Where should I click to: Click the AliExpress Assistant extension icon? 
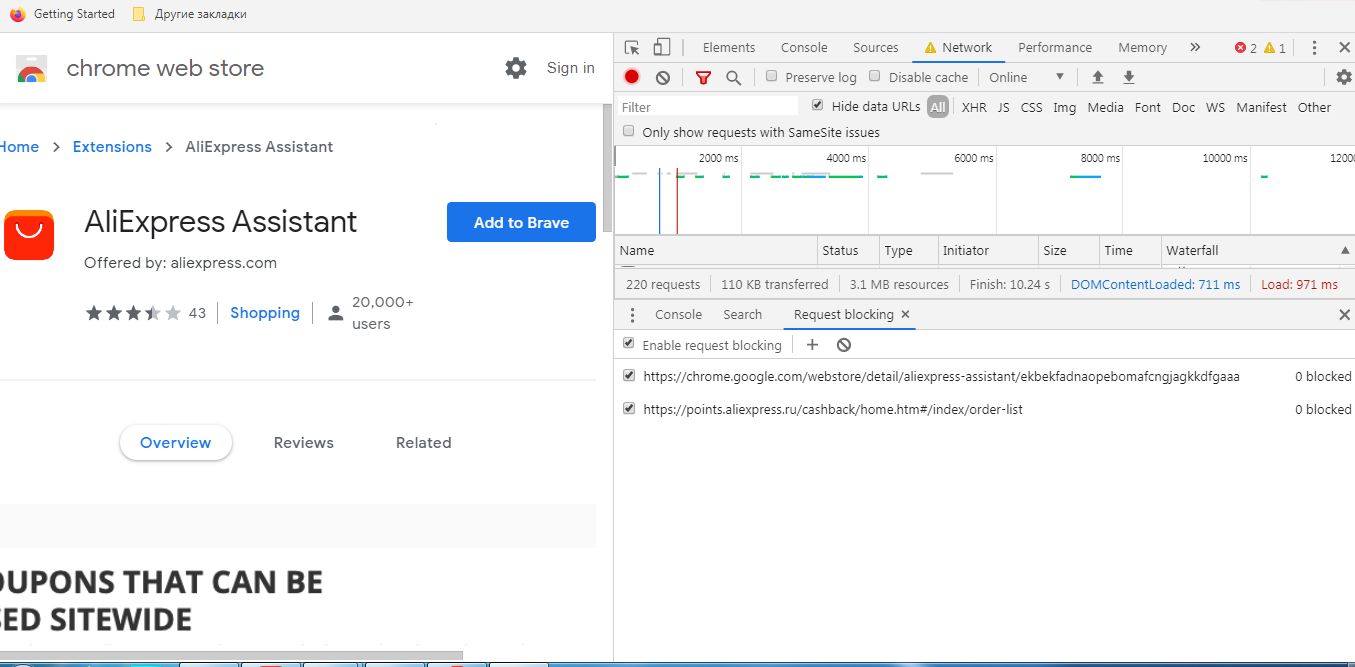coord(29,235)
